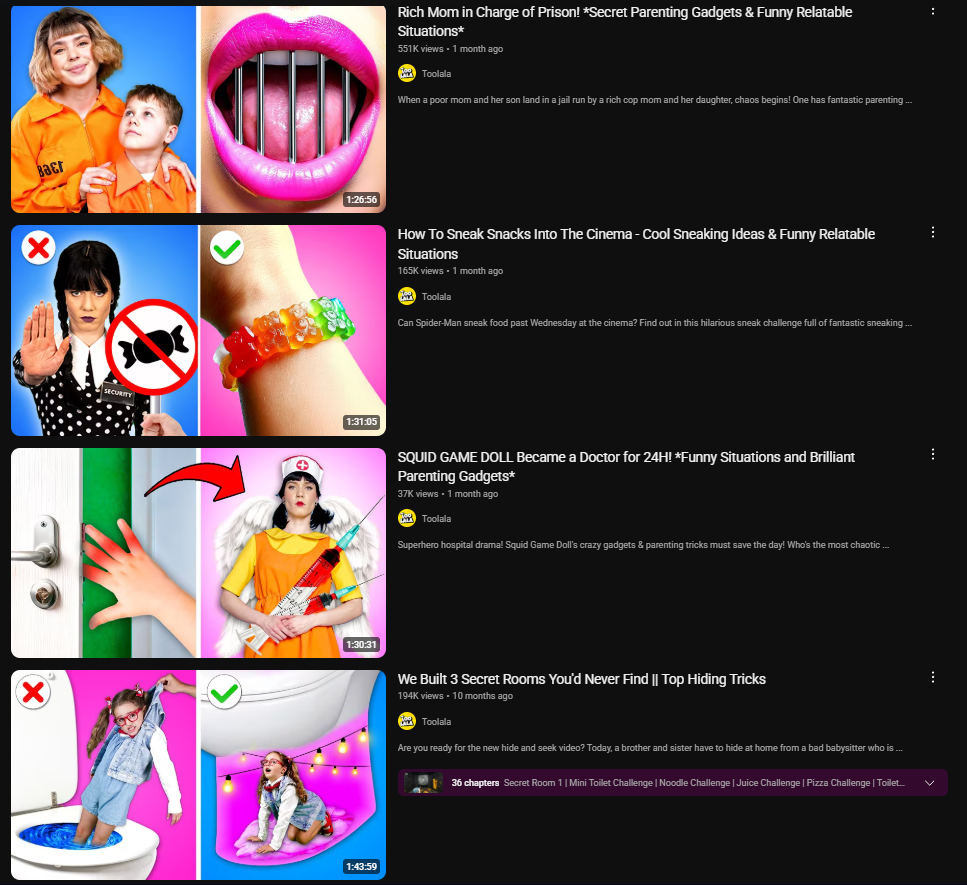Play the prison mouth thumbnail video 1:26:56
This screenshot has width=967, height=885.
pyautogui.click(x=198, y=109)
